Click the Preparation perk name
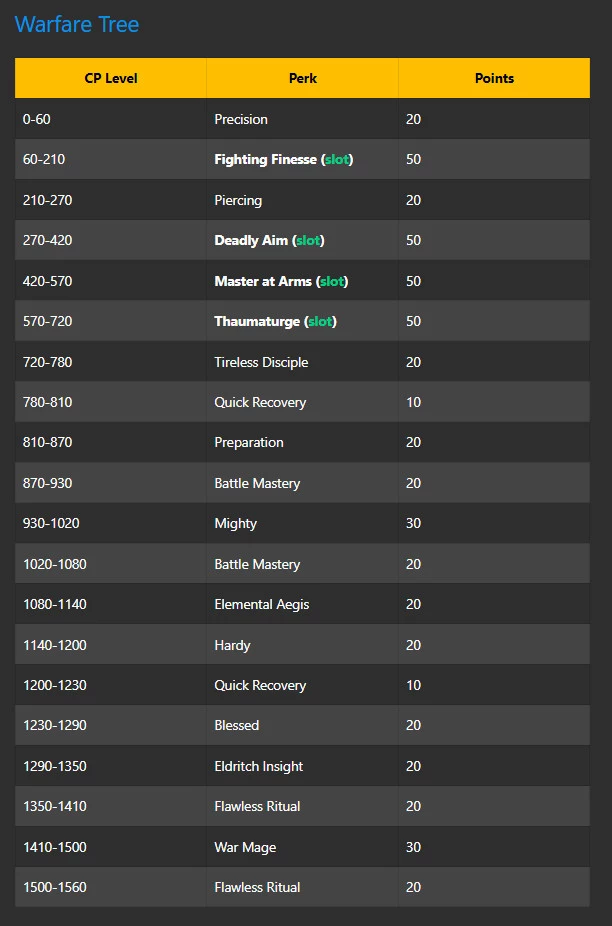 (249, 443)
